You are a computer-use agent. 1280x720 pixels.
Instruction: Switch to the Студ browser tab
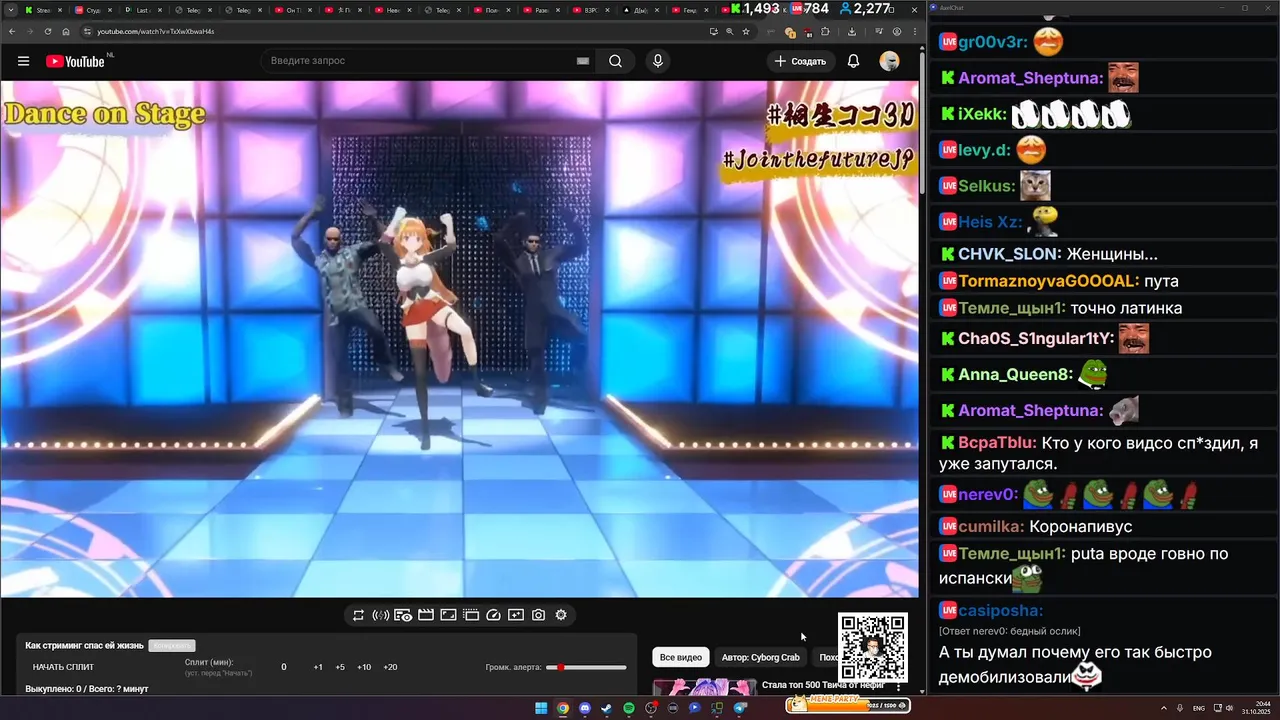pos(95,10)
